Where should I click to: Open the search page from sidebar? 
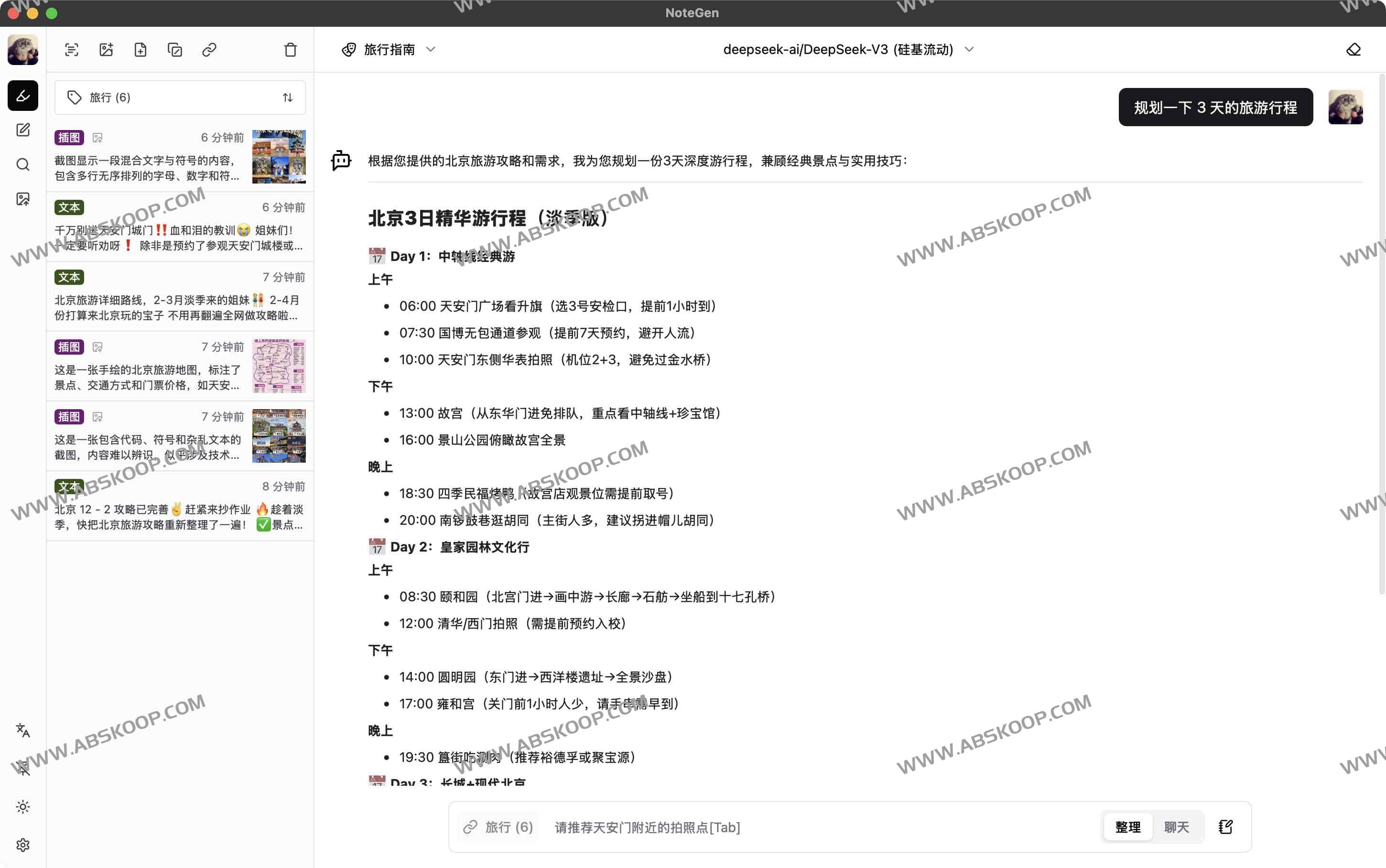pyautogui.click(x=23, y=165)
